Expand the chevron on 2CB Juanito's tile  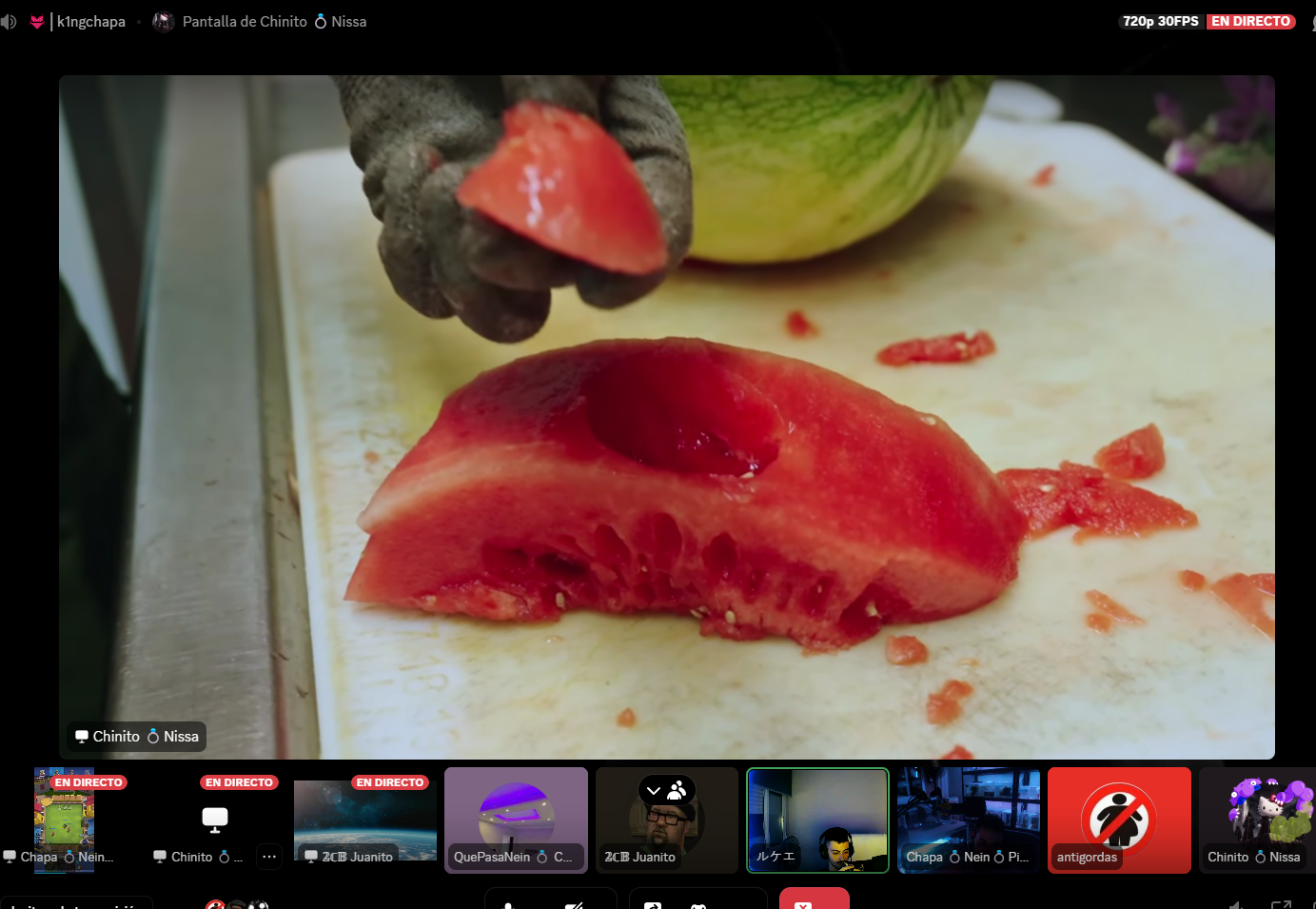click(x=654, y=791)
